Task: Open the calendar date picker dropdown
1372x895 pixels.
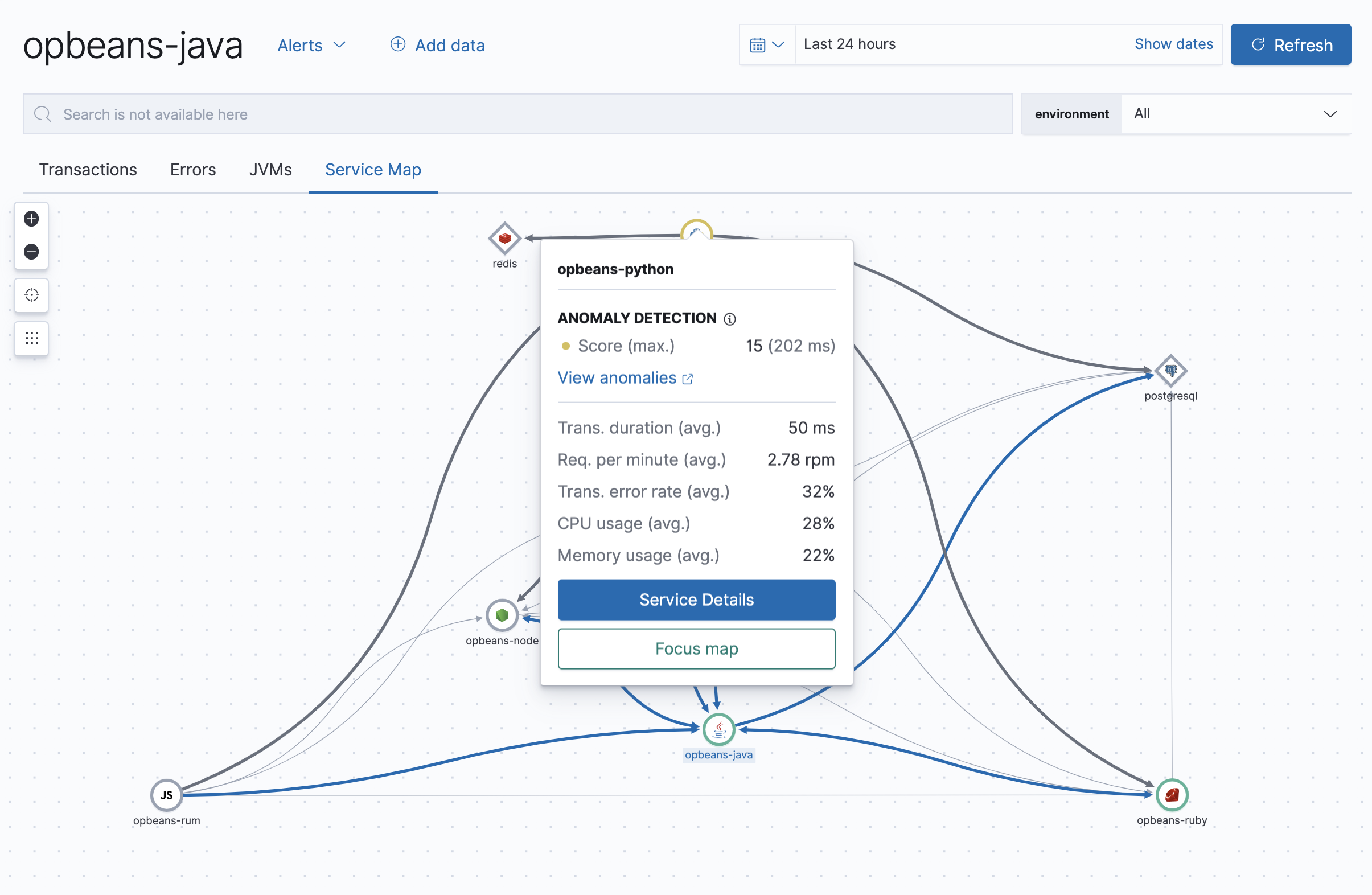Action: (767, 44)
